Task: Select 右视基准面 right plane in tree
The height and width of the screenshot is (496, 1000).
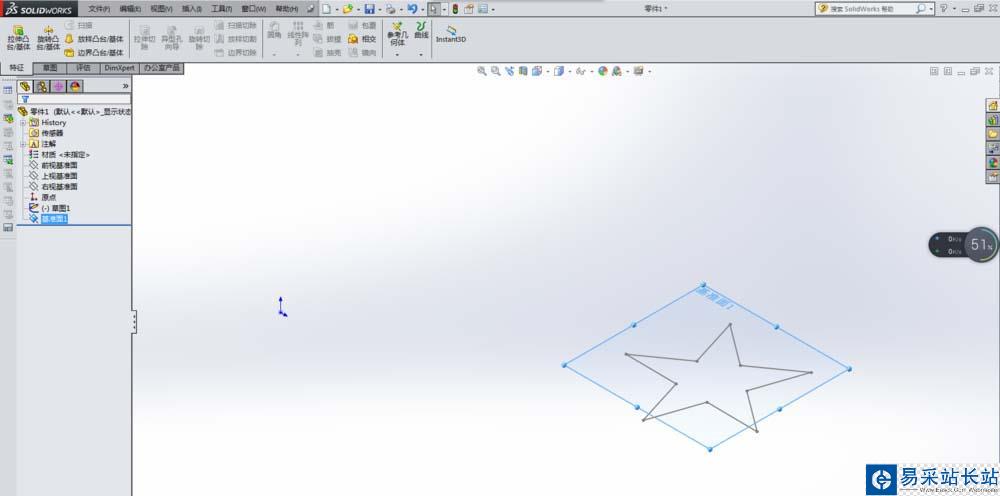Action: 59,187
